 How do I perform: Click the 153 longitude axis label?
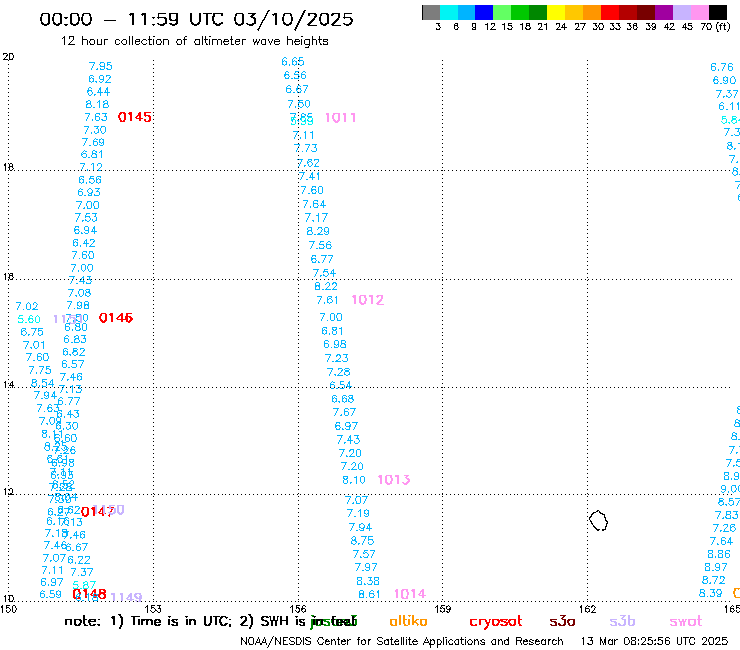pyautogui.click(x=153, y=609)
